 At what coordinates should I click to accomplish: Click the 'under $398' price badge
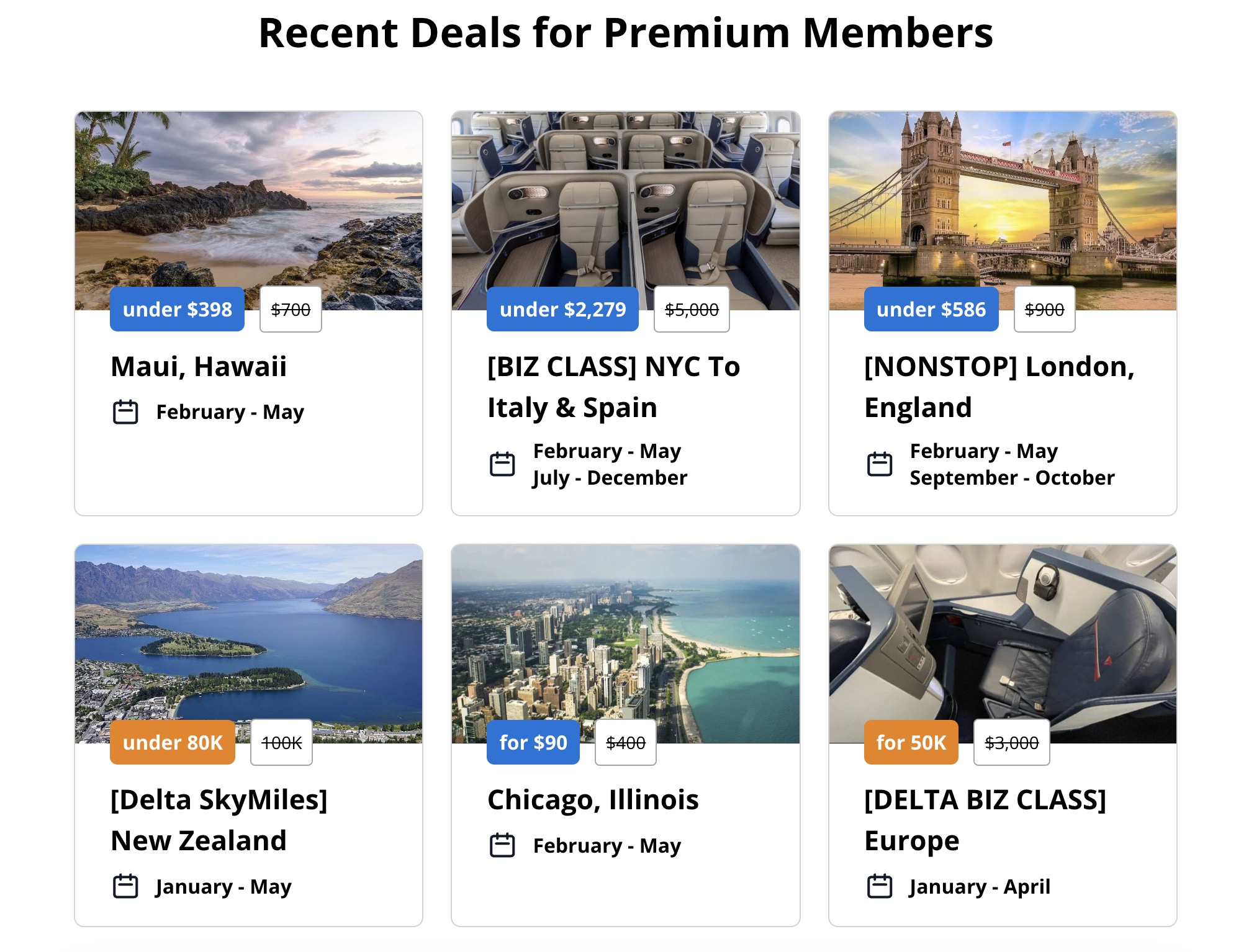click(176, 309)
